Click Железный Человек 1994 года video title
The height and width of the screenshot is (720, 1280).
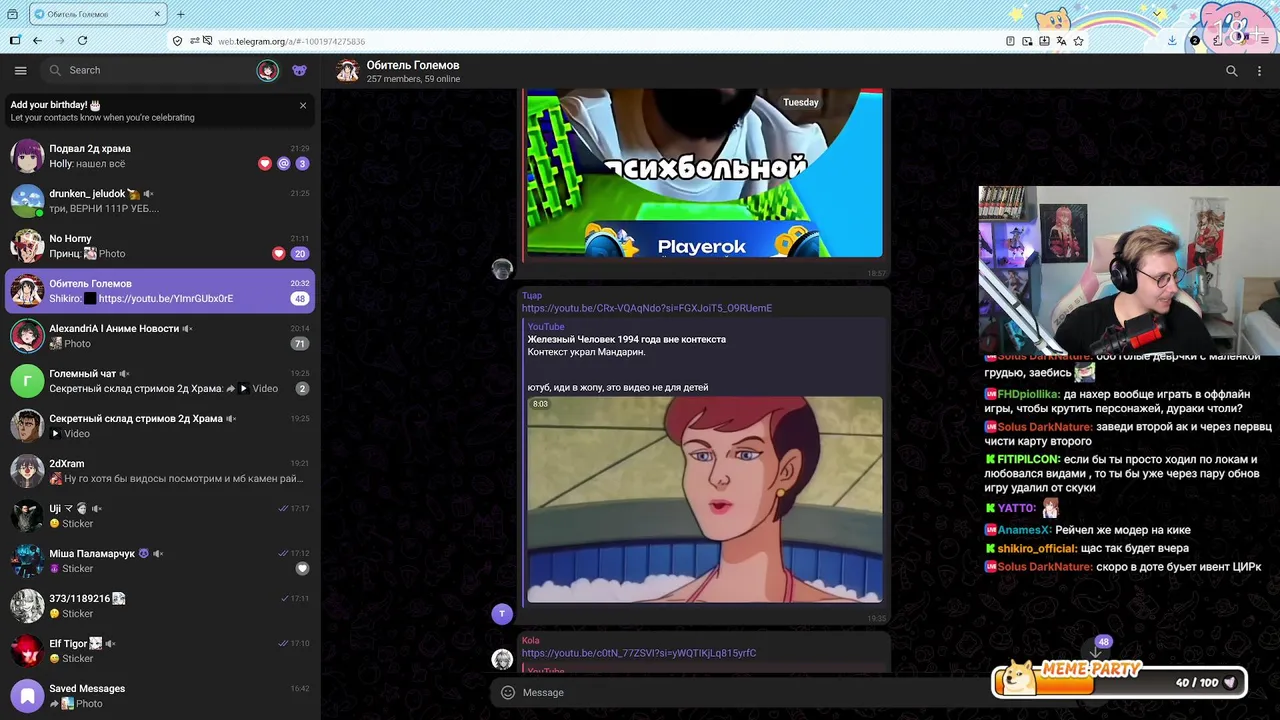click(x=627, y=339)
